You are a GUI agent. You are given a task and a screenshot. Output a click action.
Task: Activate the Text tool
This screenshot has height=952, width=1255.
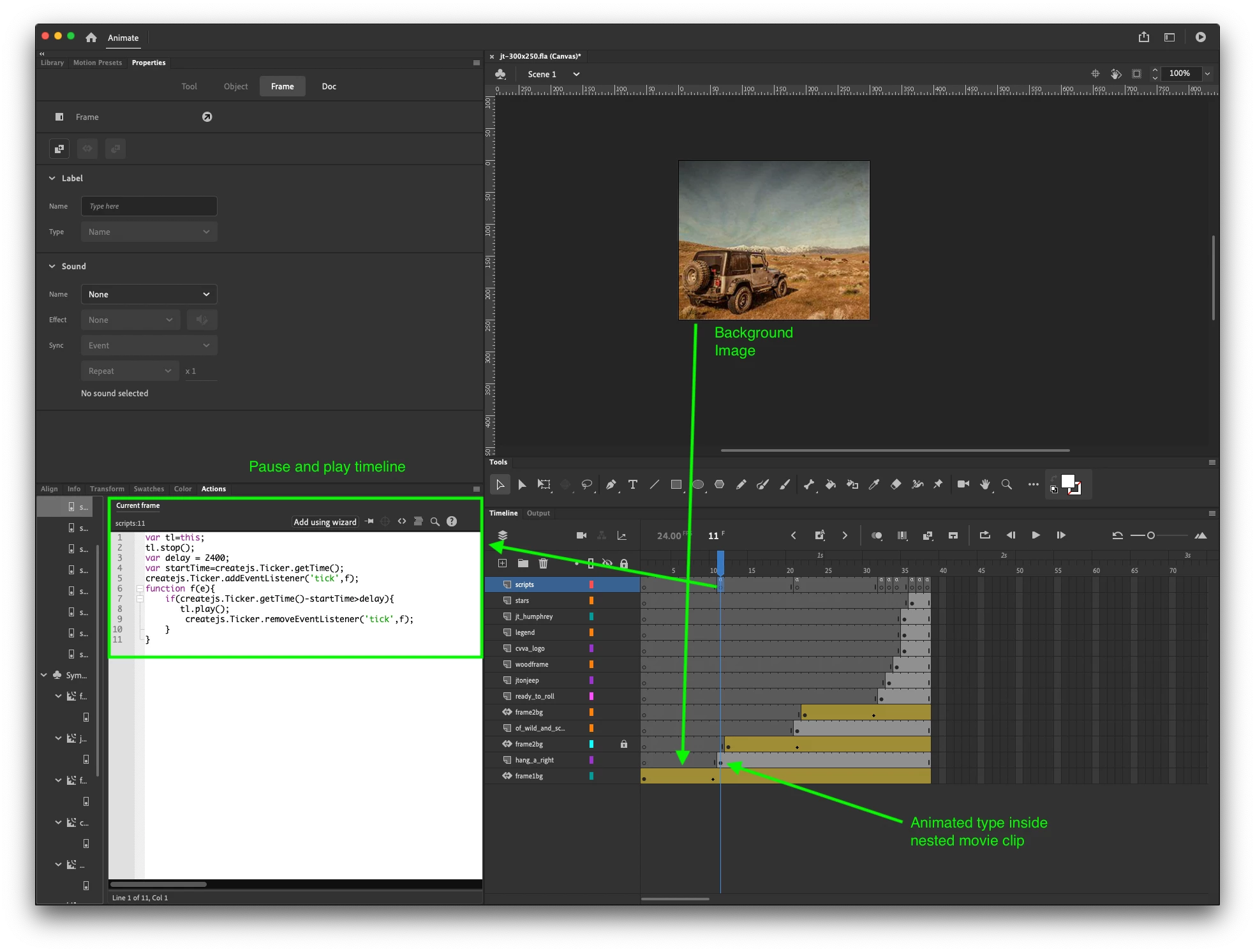coord(633,485)
